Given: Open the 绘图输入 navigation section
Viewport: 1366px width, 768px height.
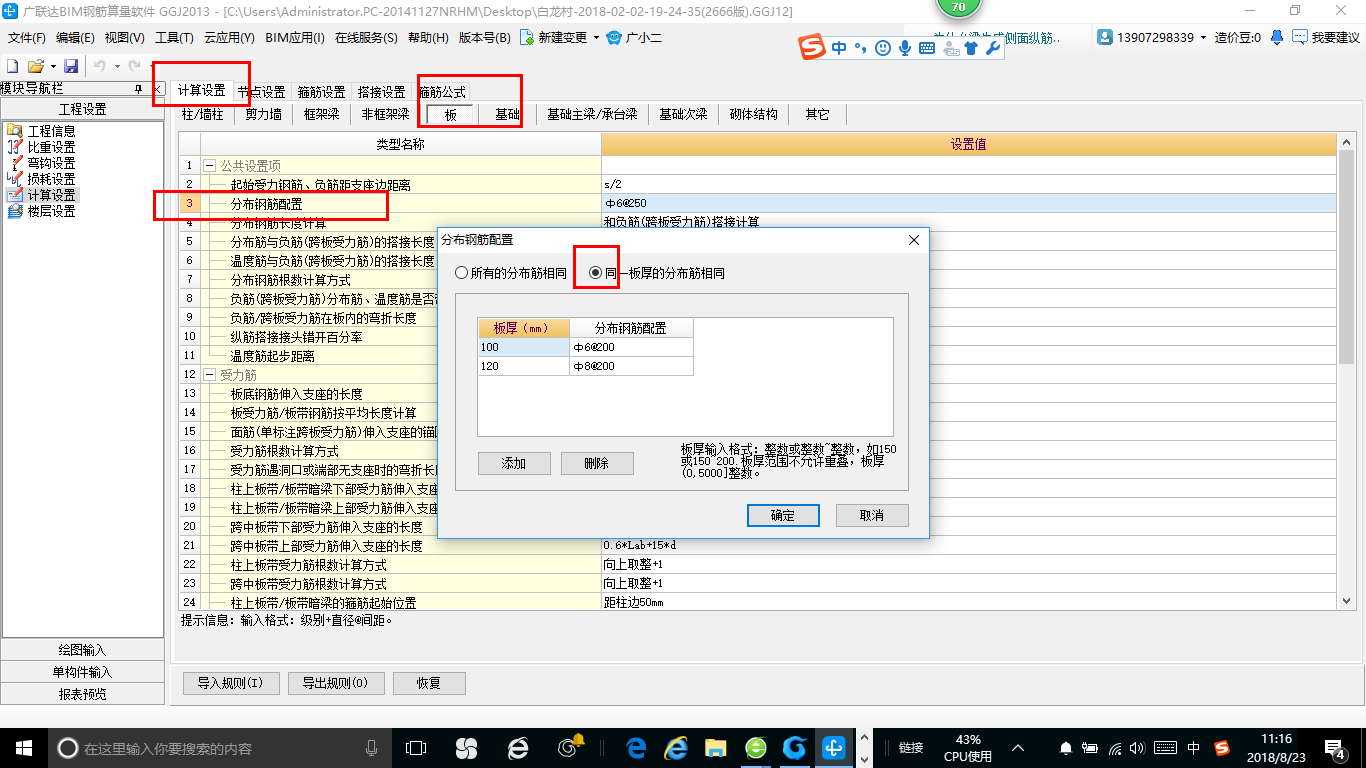Looking at the screenshot, I should coord(82,650).
